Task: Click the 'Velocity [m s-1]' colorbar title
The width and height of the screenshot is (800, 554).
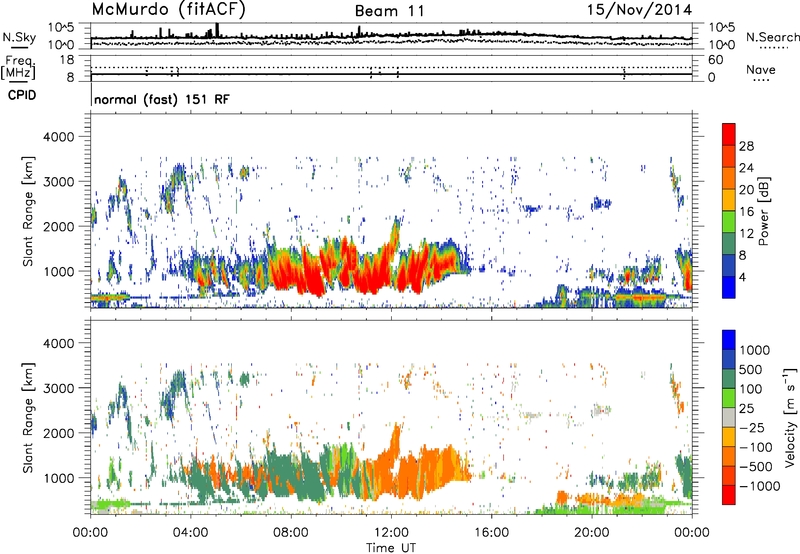Action: [790, 417]
